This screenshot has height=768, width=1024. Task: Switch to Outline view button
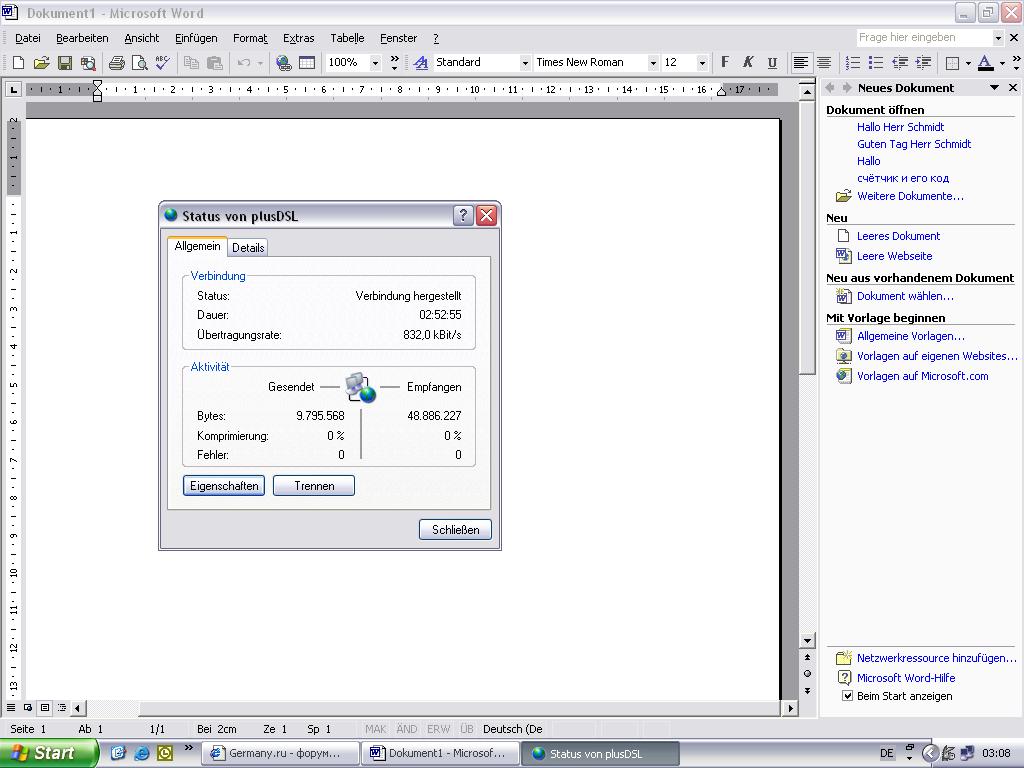[62, 707]
